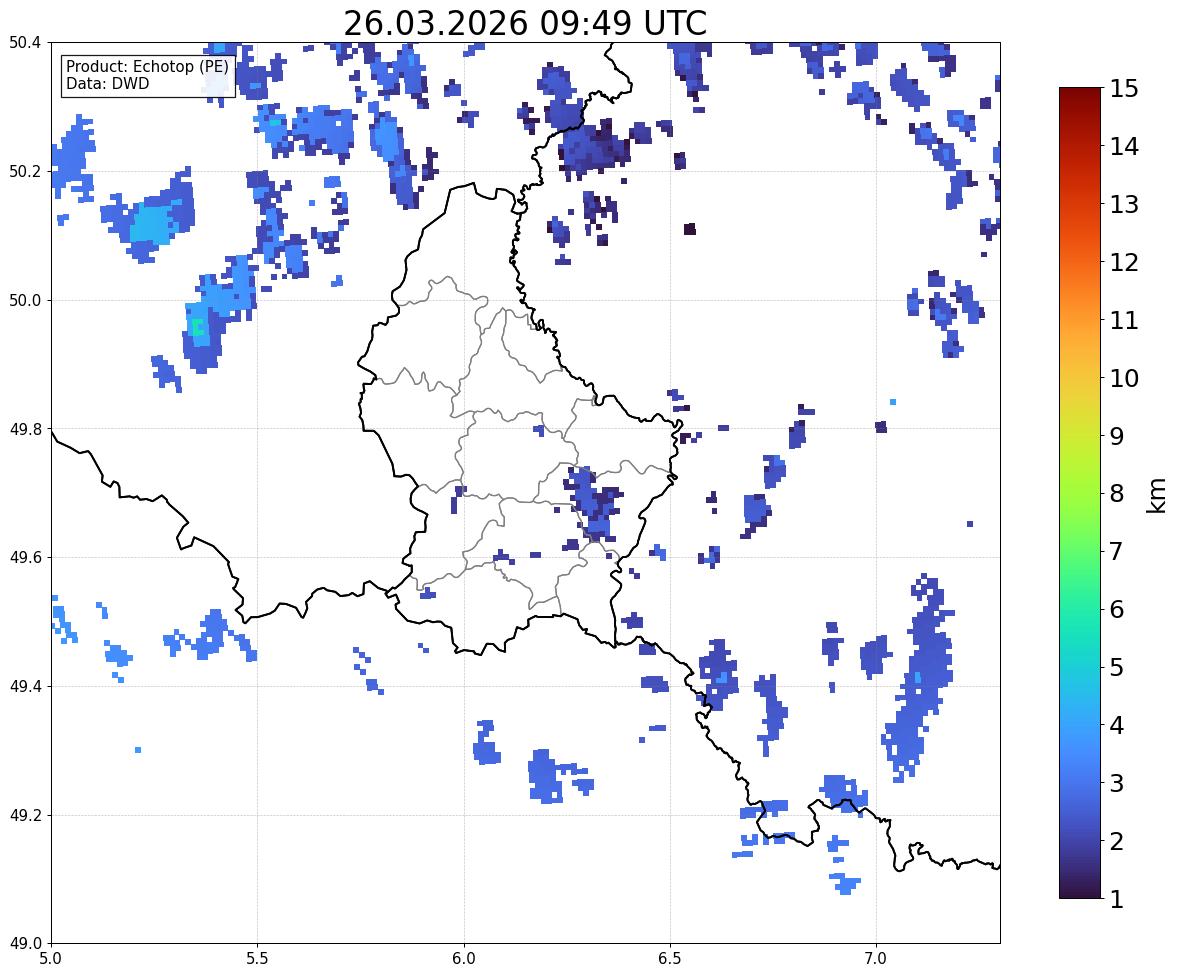Click the latitude axis label 49.6
Image resolution: width=1178 pixels, height=976 pixels.
(x=24, y=557)
